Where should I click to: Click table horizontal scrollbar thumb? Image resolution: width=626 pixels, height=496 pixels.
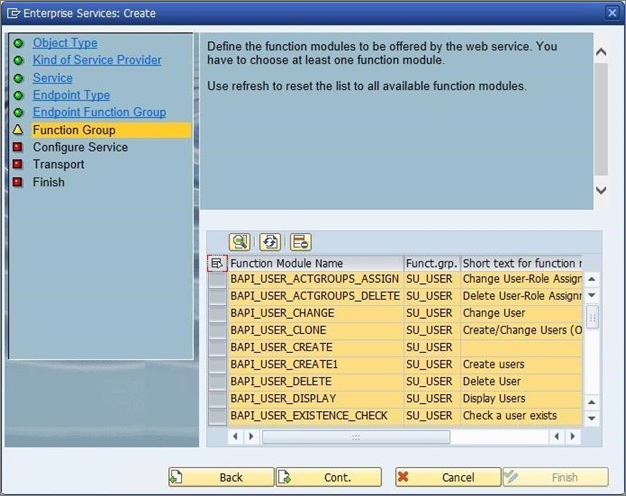tap(356, 437)
